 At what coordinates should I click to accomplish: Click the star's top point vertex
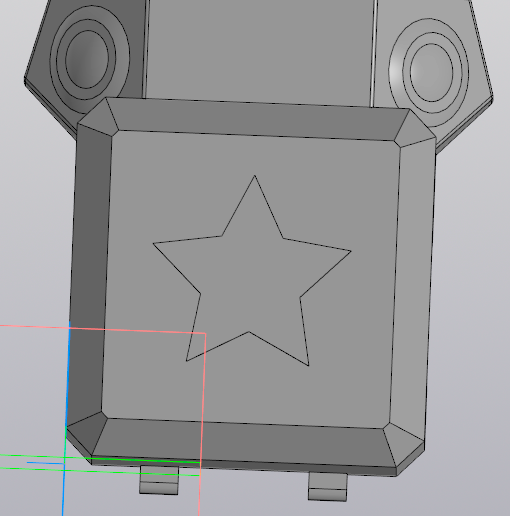coord(255,175)
